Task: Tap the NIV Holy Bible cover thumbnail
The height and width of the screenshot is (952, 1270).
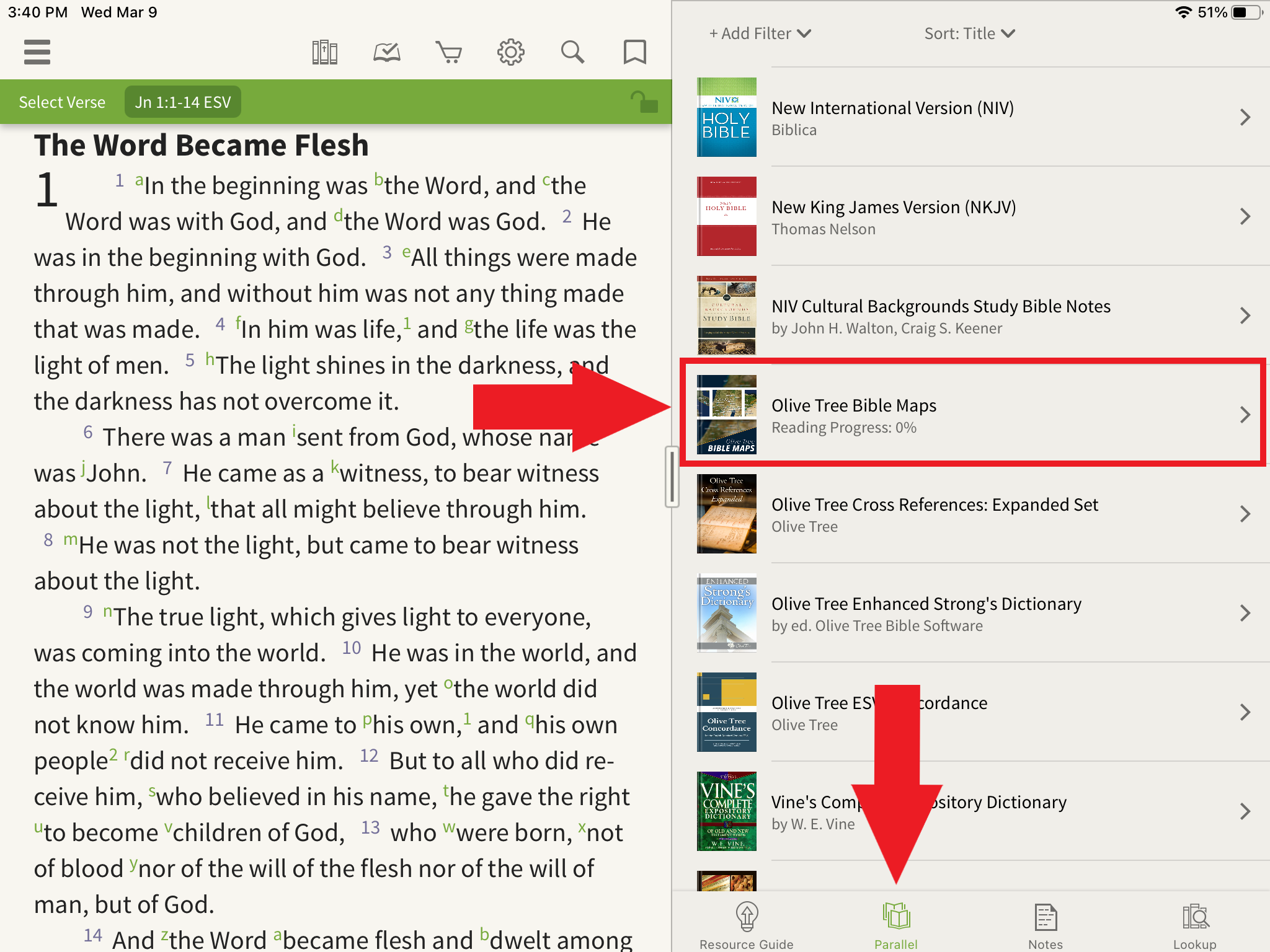Action: pyautogui.click(x=726, y=117)
